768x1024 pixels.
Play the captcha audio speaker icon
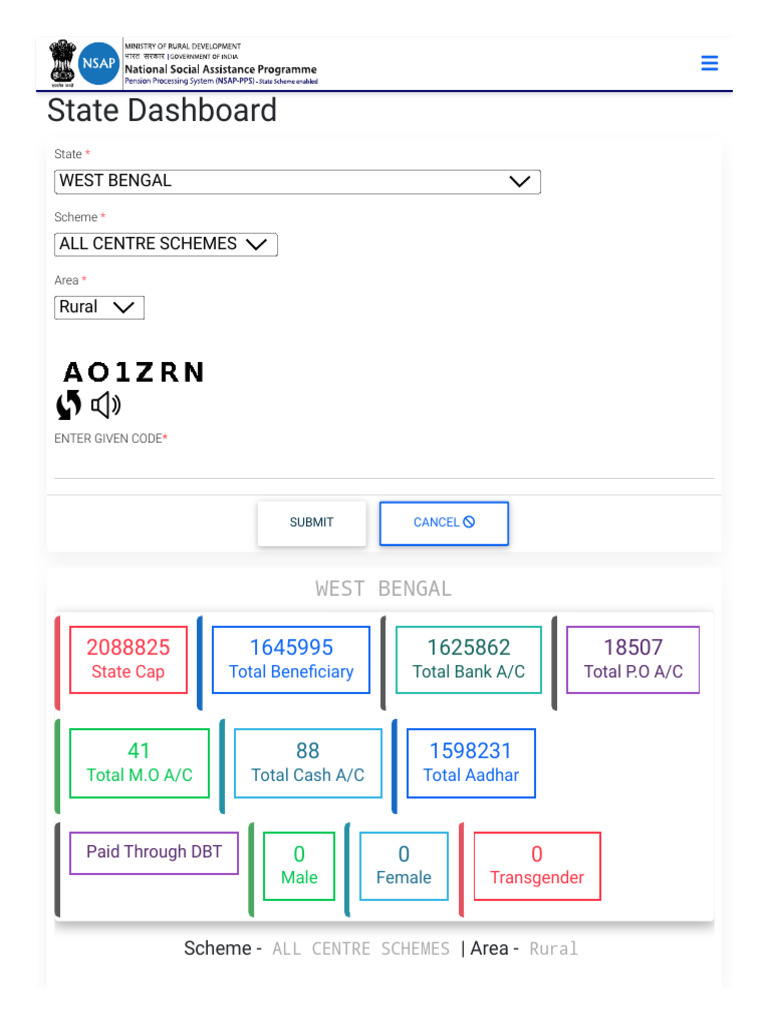105,406
